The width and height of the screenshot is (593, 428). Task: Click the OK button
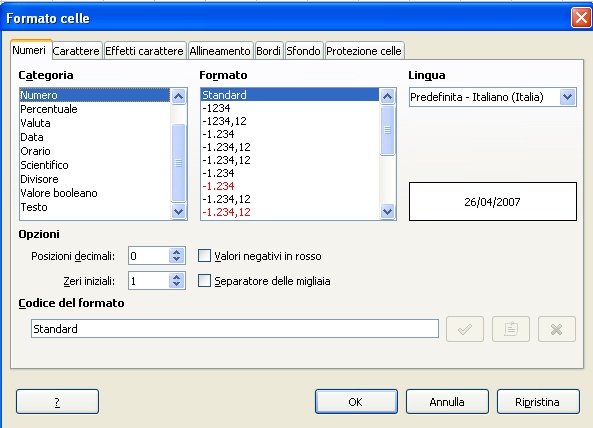click(x=356, y=402)
